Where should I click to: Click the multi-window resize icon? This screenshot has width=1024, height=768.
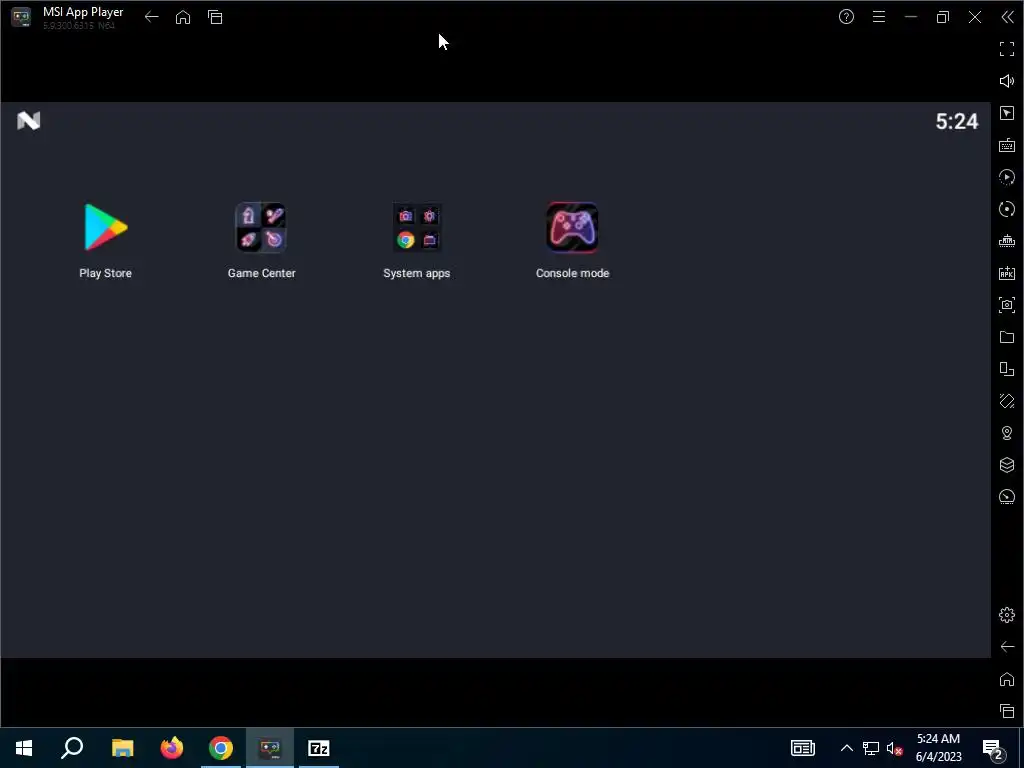click(1007, 369)
